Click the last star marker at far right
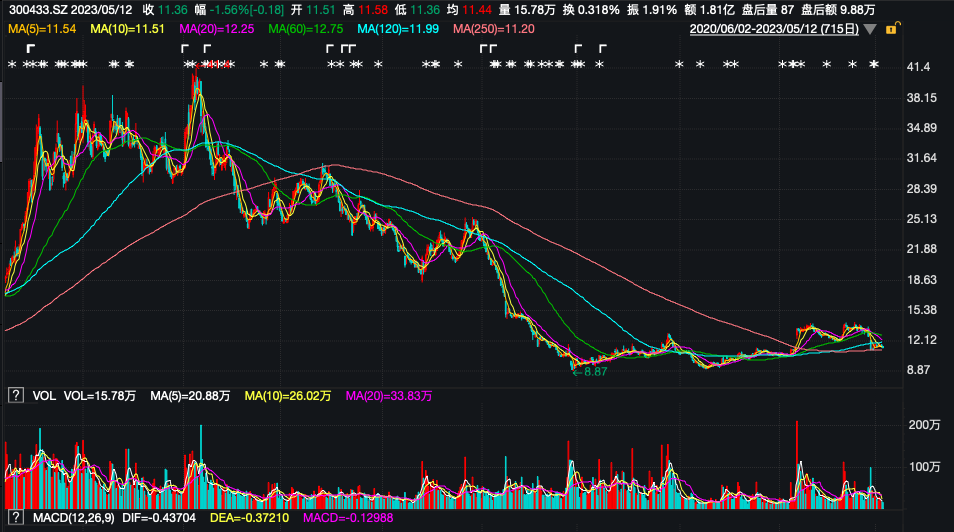 pyautogui.click(x=874, y=65)
